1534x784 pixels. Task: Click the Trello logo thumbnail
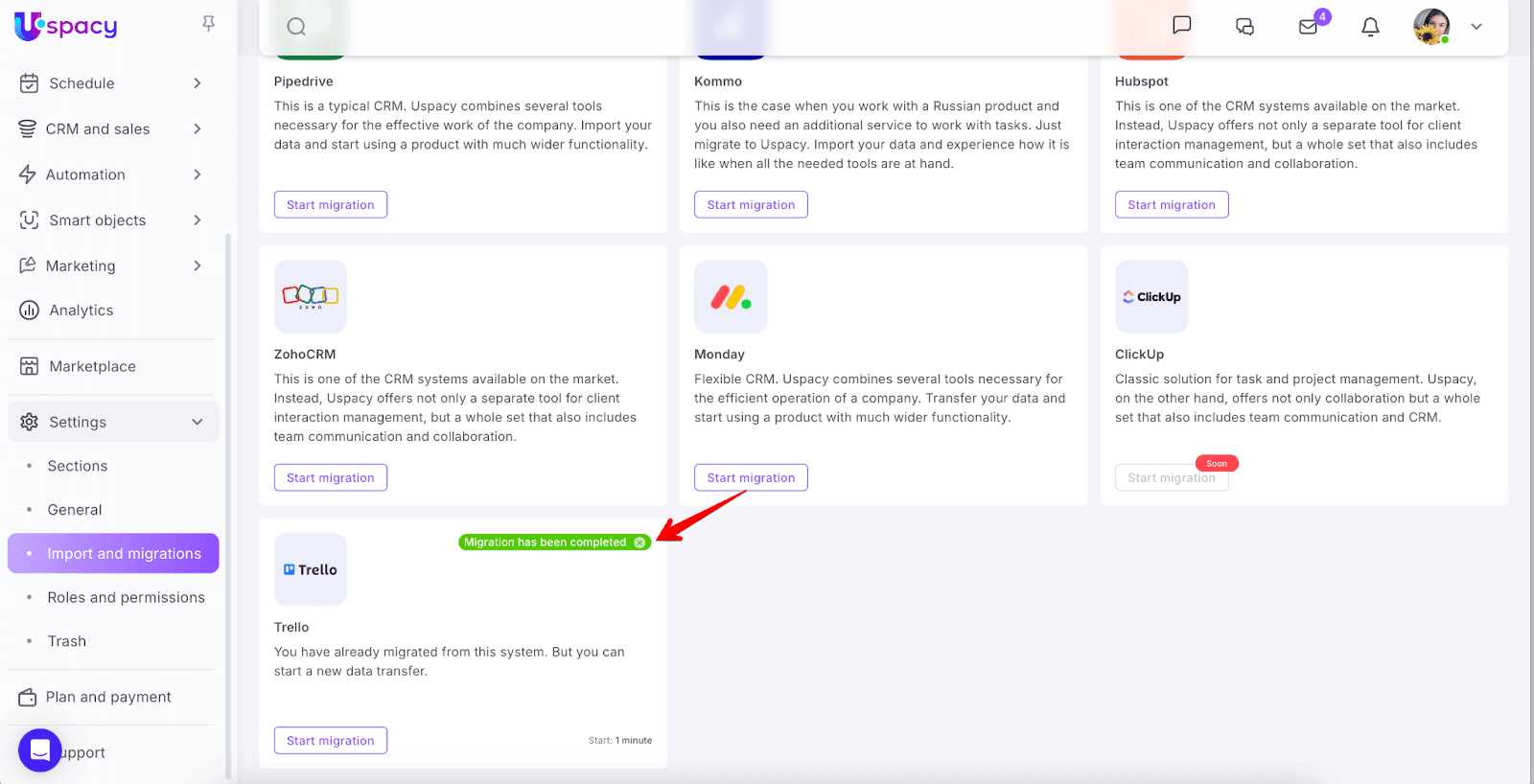pos(311,569)
